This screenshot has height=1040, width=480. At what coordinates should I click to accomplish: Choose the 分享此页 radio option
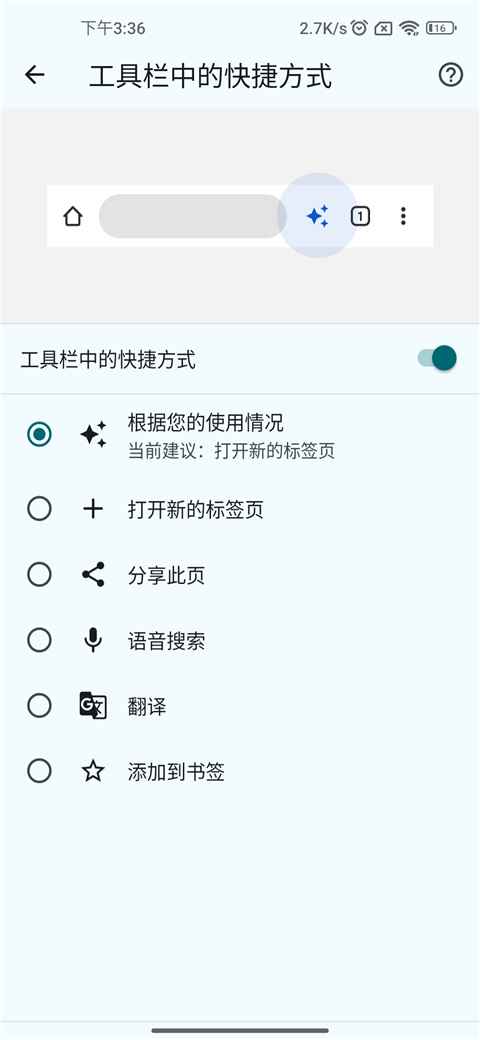[40, 574]
